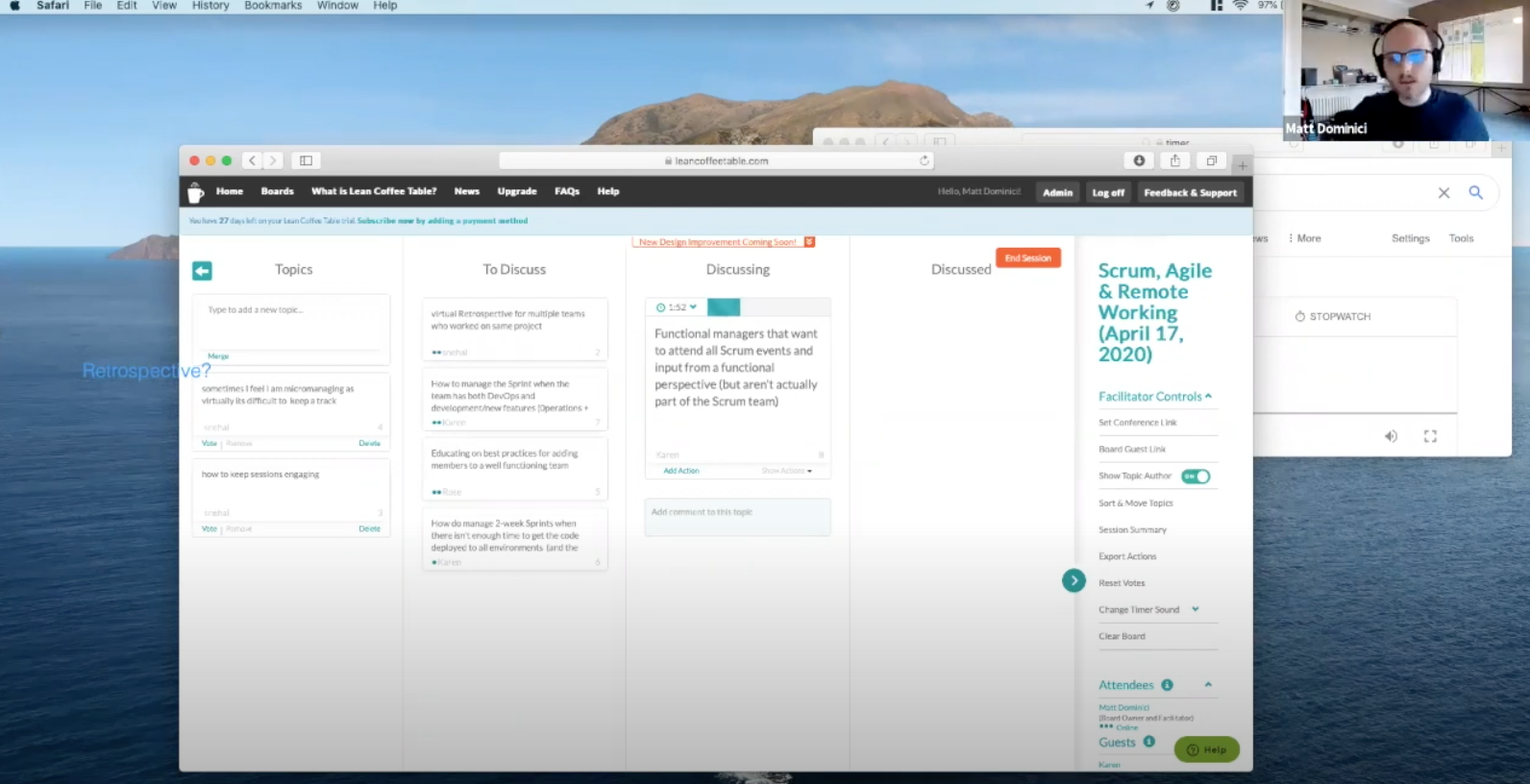Viewport: 1530px width, 784px height.
Task: Open the File menu in menu bar
Action: 93,6
